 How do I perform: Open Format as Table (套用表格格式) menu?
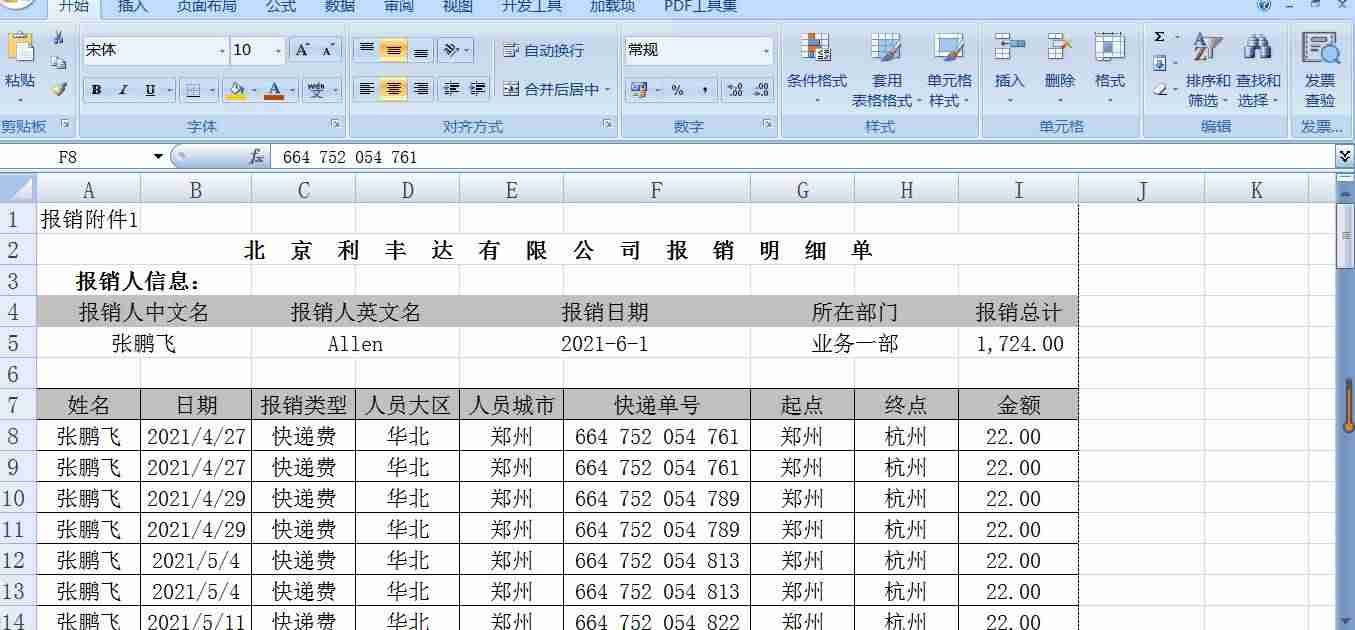click(x=886, y=69)
